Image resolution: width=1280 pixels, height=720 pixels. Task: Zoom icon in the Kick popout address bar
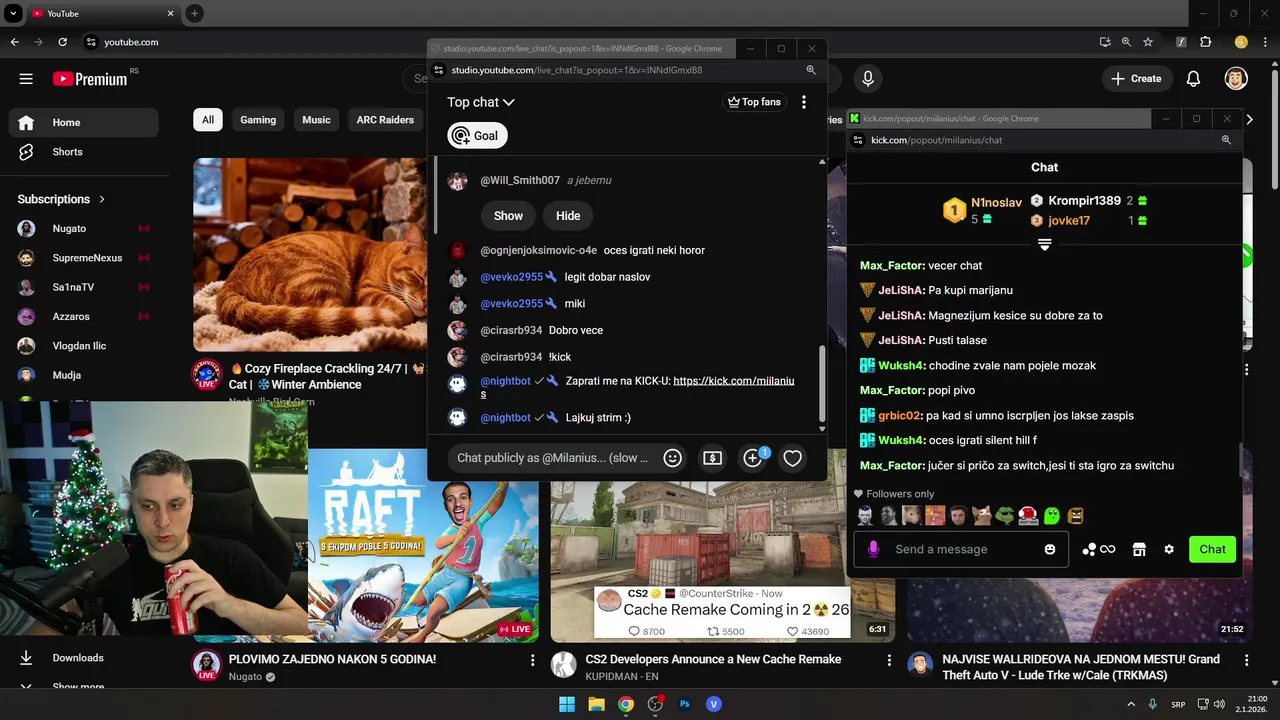click(1226, 140)
